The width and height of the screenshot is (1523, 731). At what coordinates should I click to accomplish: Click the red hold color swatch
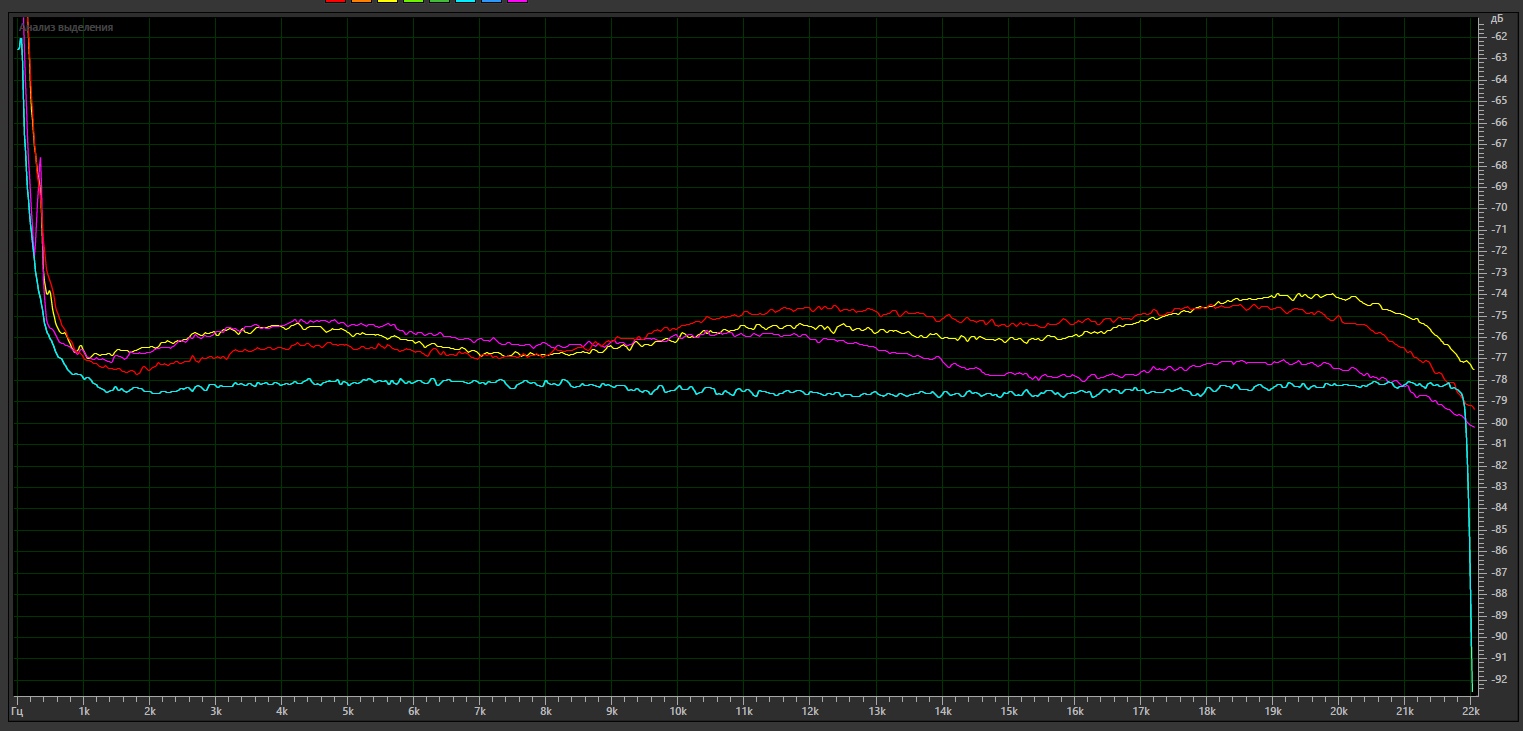click(x=335, y=1)
